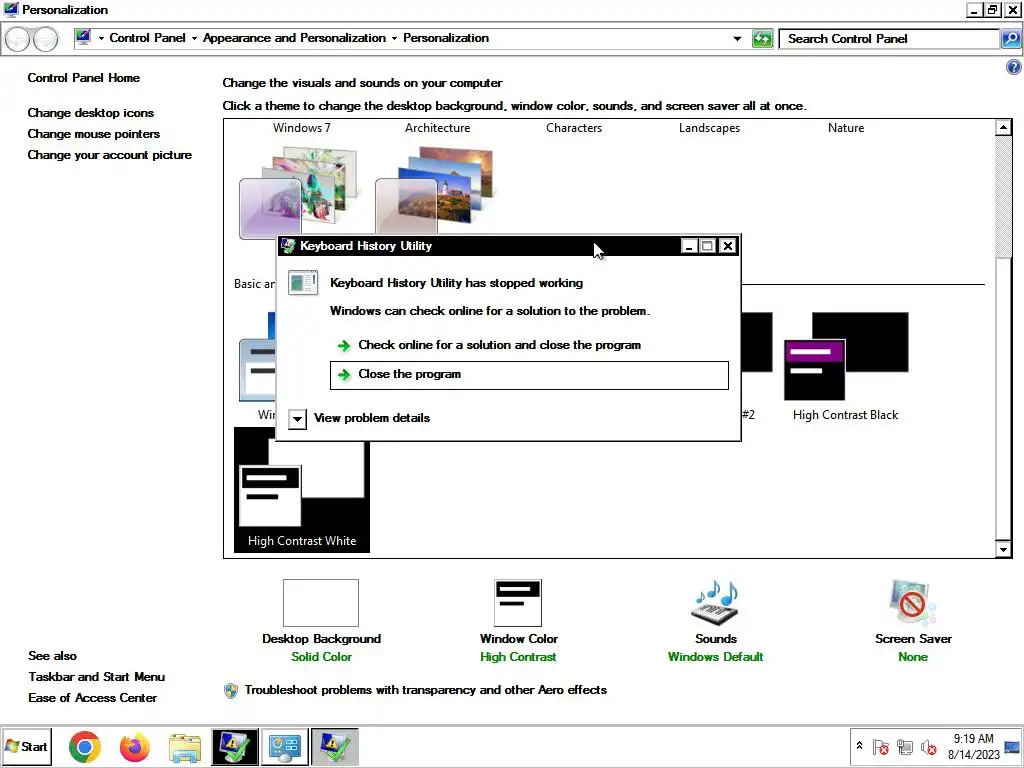Open the Action Center flag icon

880,746
